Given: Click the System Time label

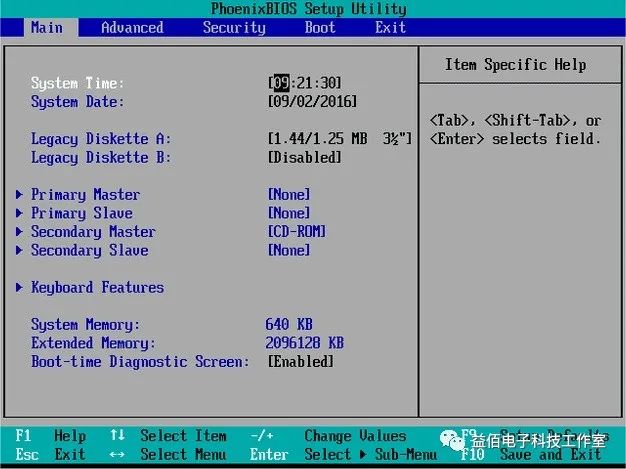Looking at the screenshot, I should coord(78,83).
